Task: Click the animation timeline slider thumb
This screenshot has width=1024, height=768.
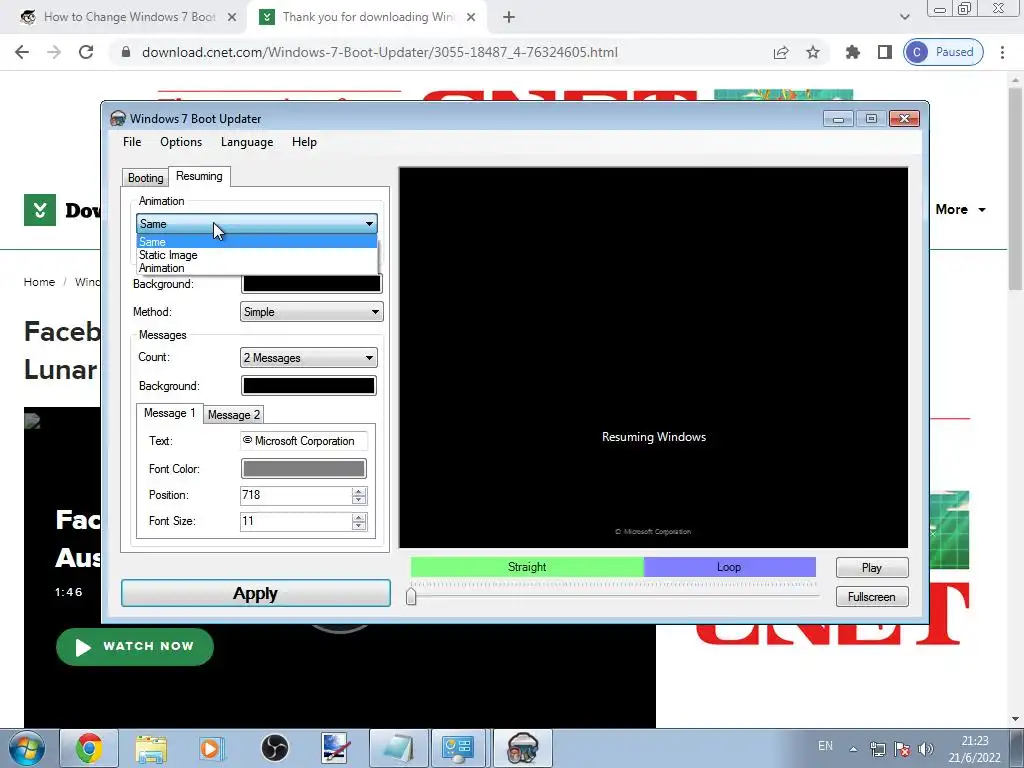Action: (x=411, y=596)
